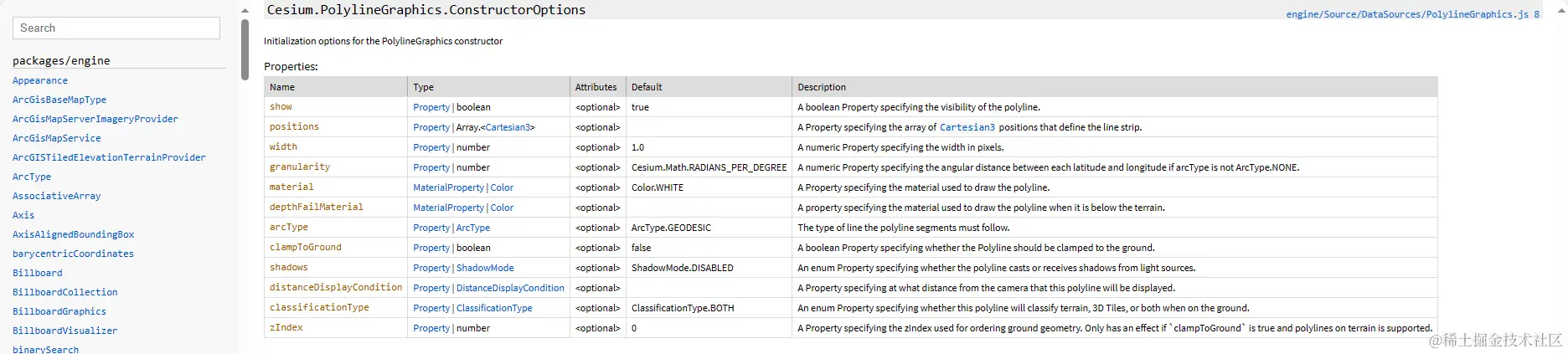Click Property link in distanceDisplayCondition row
1568x354 pixels.
431,288
